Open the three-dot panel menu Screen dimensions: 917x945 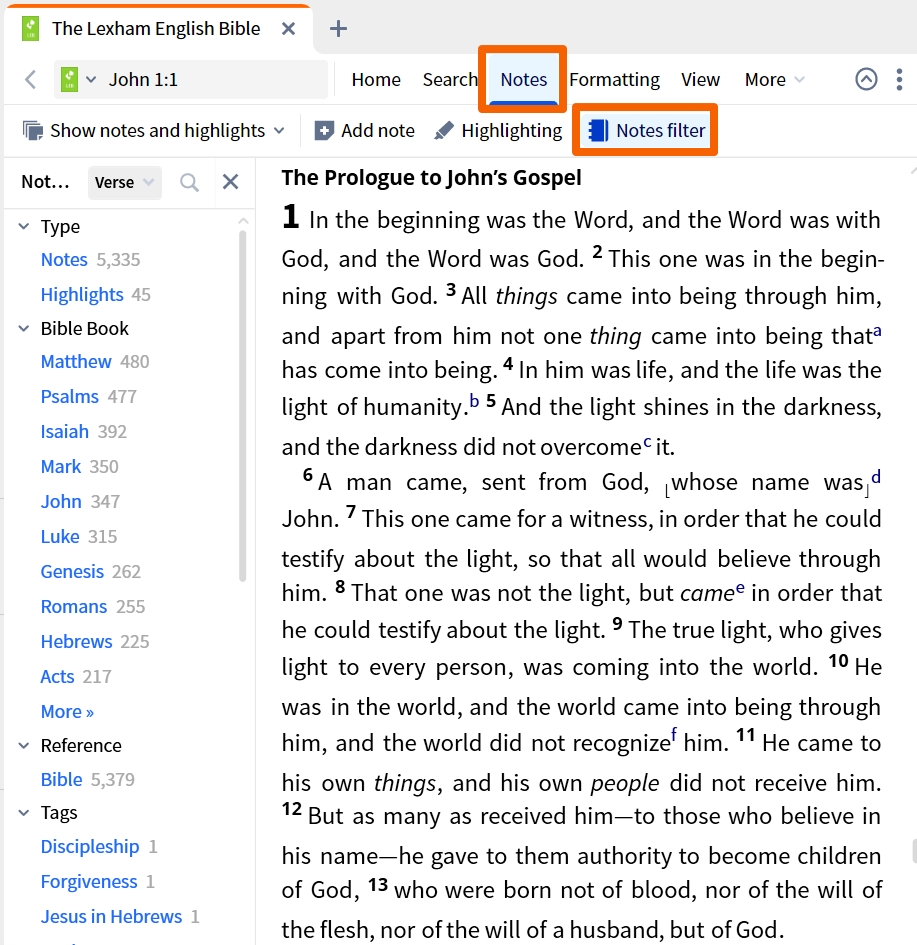899,80
